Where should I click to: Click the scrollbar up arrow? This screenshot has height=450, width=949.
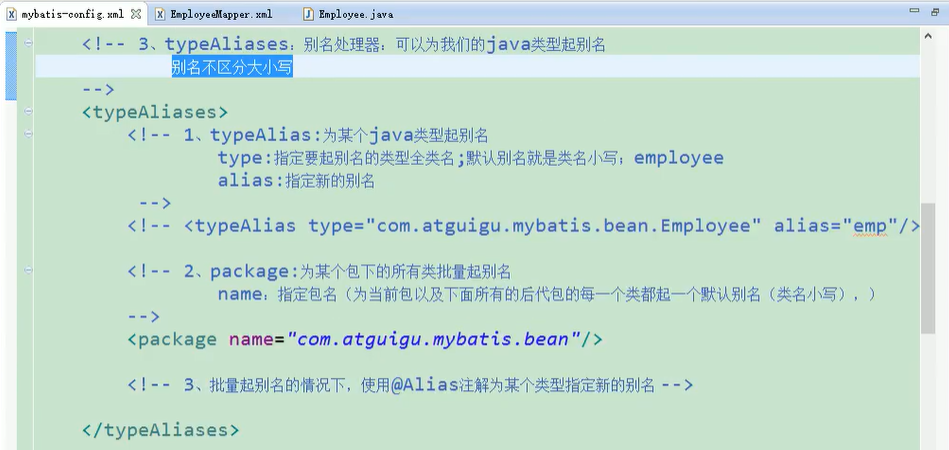pyautogui.click(x=928, y=36)
